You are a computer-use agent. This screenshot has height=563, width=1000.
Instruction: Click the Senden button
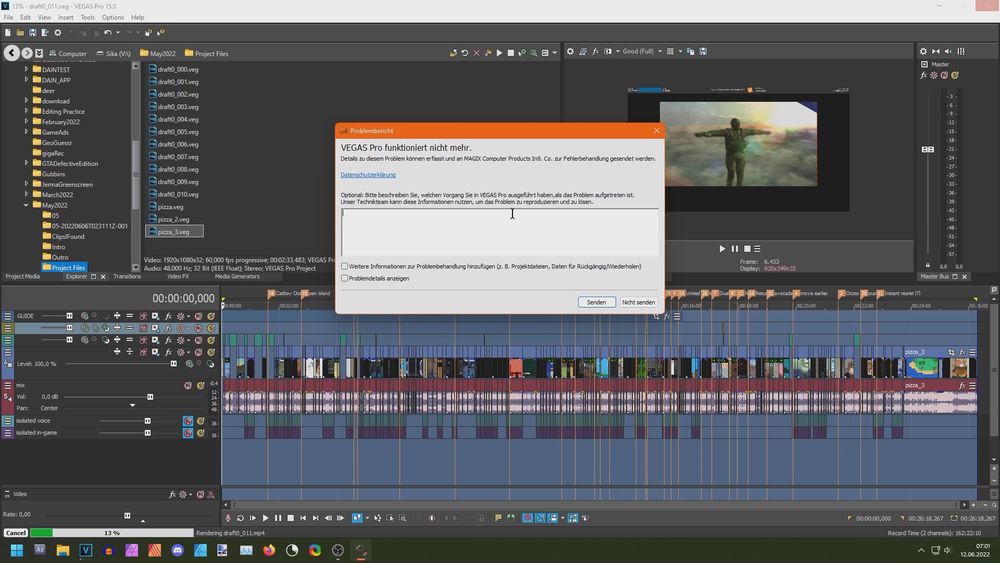(x=596, y=302)
